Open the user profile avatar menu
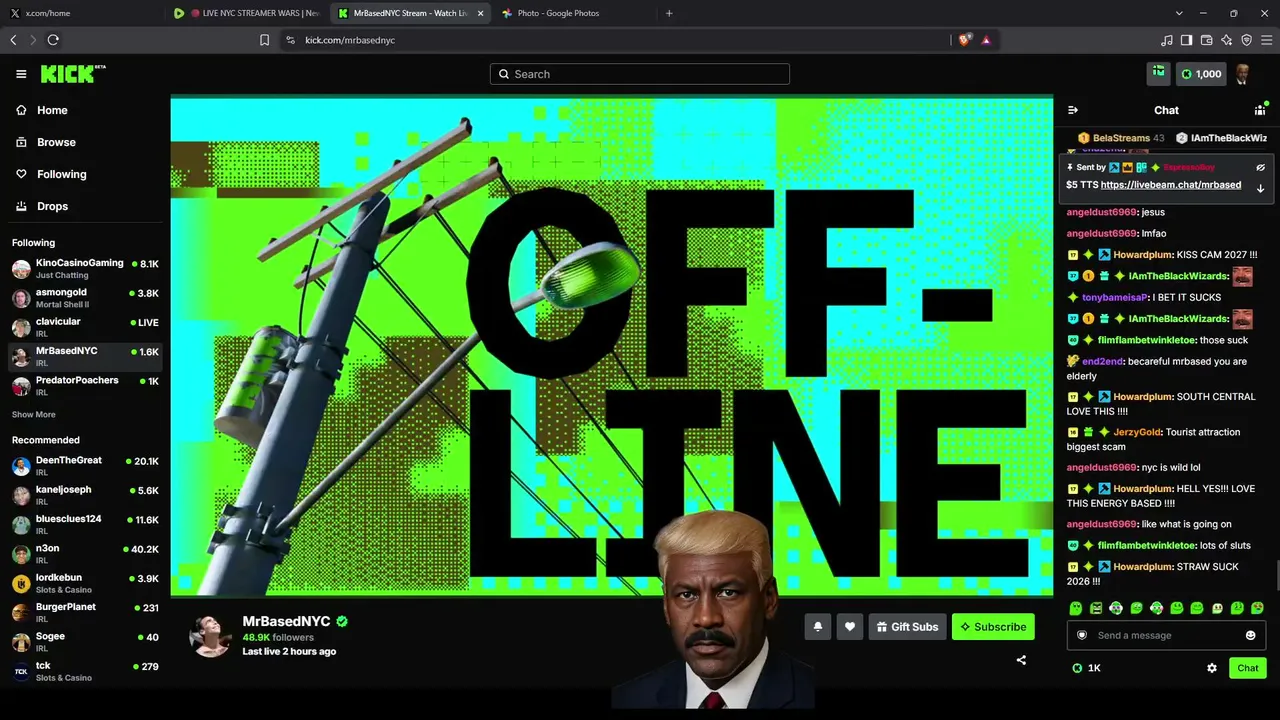 (x=1242, y=74)
